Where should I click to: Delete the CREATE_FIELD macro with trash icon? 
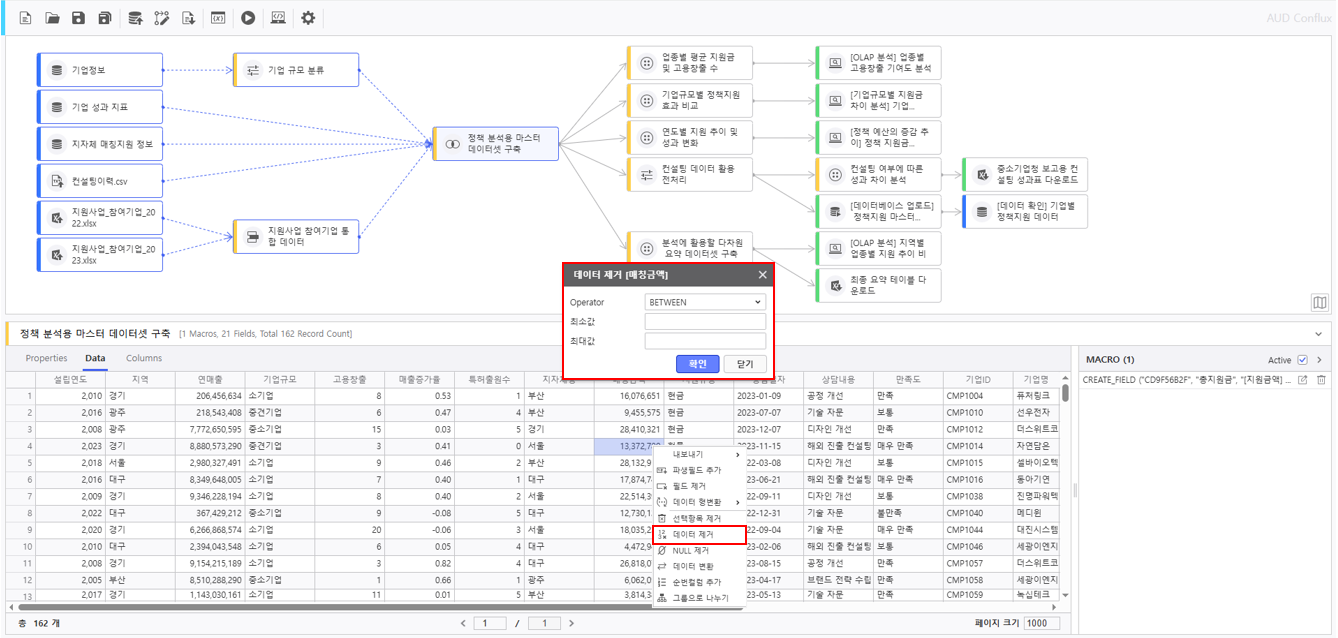(1320, 380)
